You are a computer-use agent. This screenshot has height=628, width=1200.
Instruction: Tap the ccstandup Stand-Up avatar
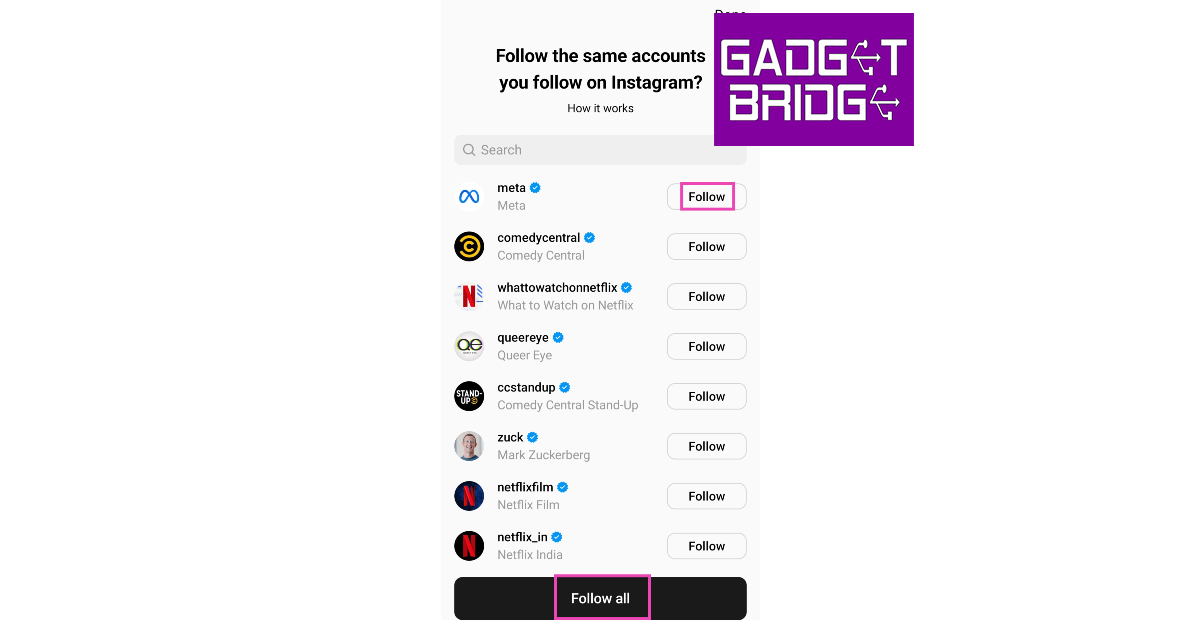point(469,396)
